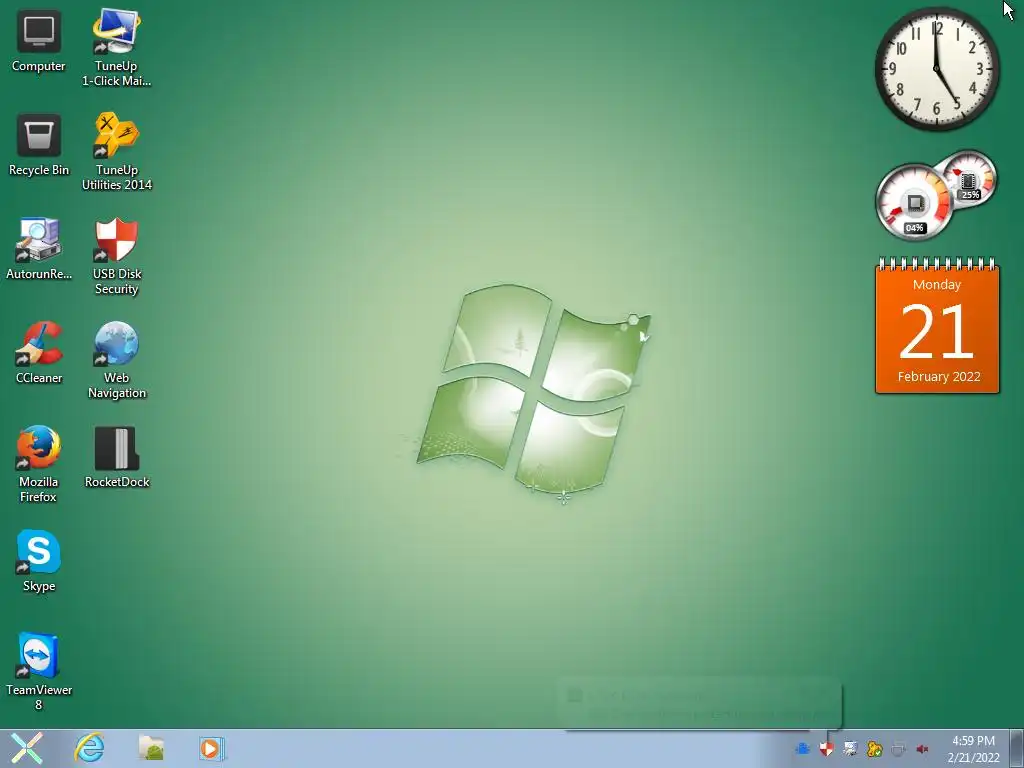Launch Internet Explorer from taskbar
This screenshot has height=768, width=1024.
89,748
